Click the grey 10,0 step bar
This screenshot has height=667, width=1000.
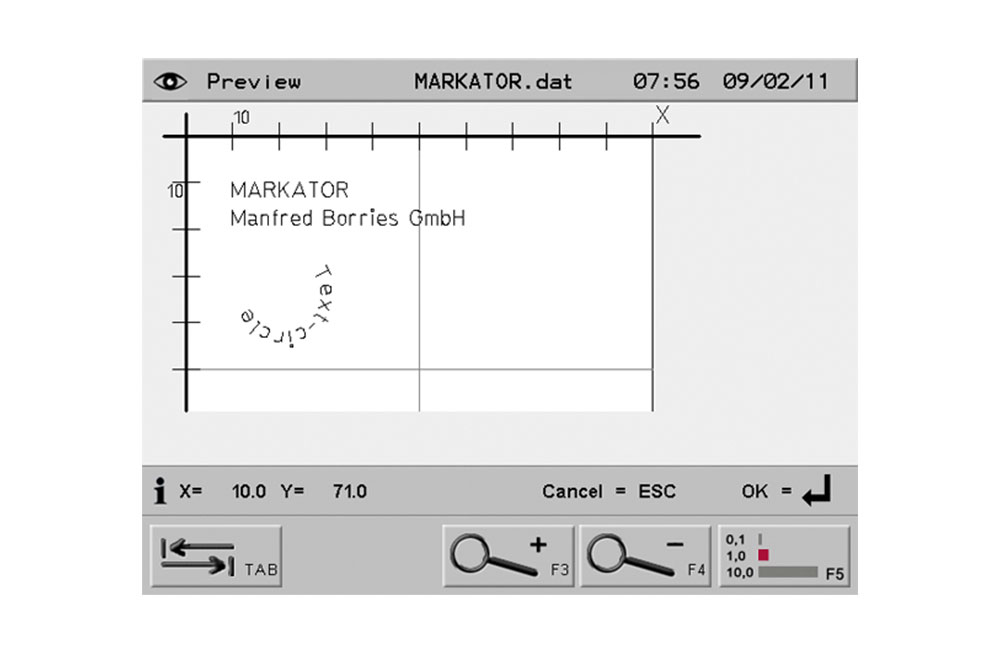(788, 572)
